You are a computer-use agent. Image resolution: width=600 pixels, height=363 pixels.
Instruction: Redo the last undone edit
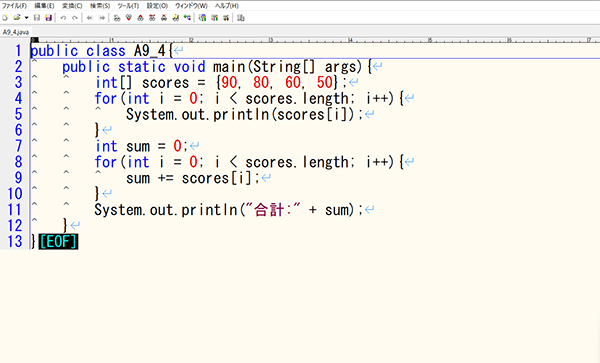(75, 18)
